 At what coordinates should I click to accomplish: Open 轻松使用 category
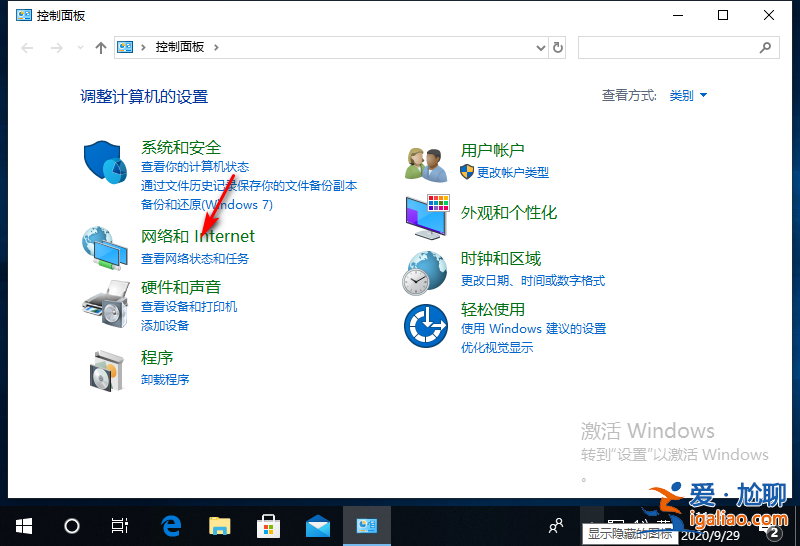492,310
